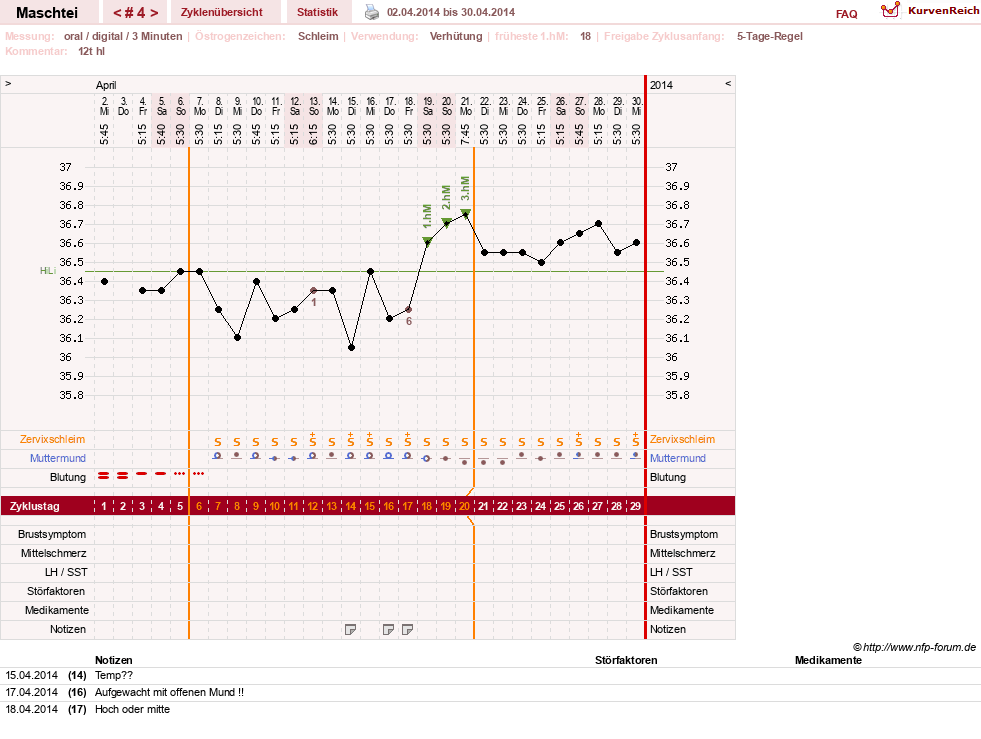Select the Maschtei tab
This screenshot has height=739, width=981.
(x=47, y=12)
